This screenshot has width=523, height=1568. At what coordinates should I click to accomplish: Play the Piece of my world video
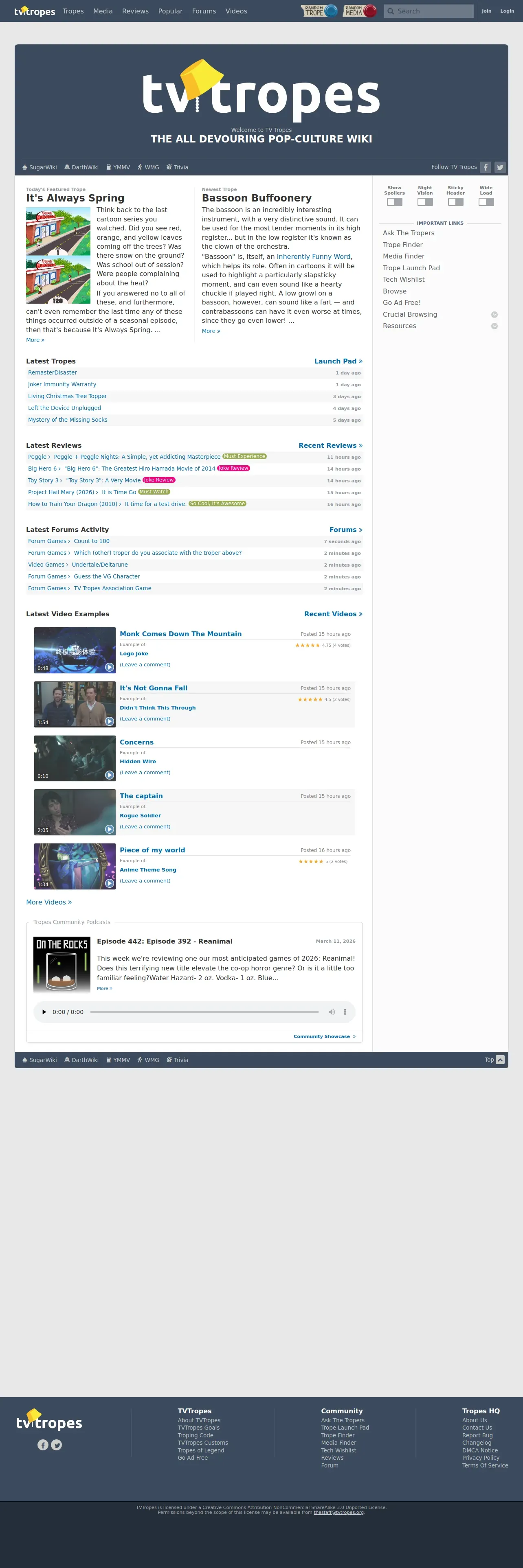(x=110, y=883)
